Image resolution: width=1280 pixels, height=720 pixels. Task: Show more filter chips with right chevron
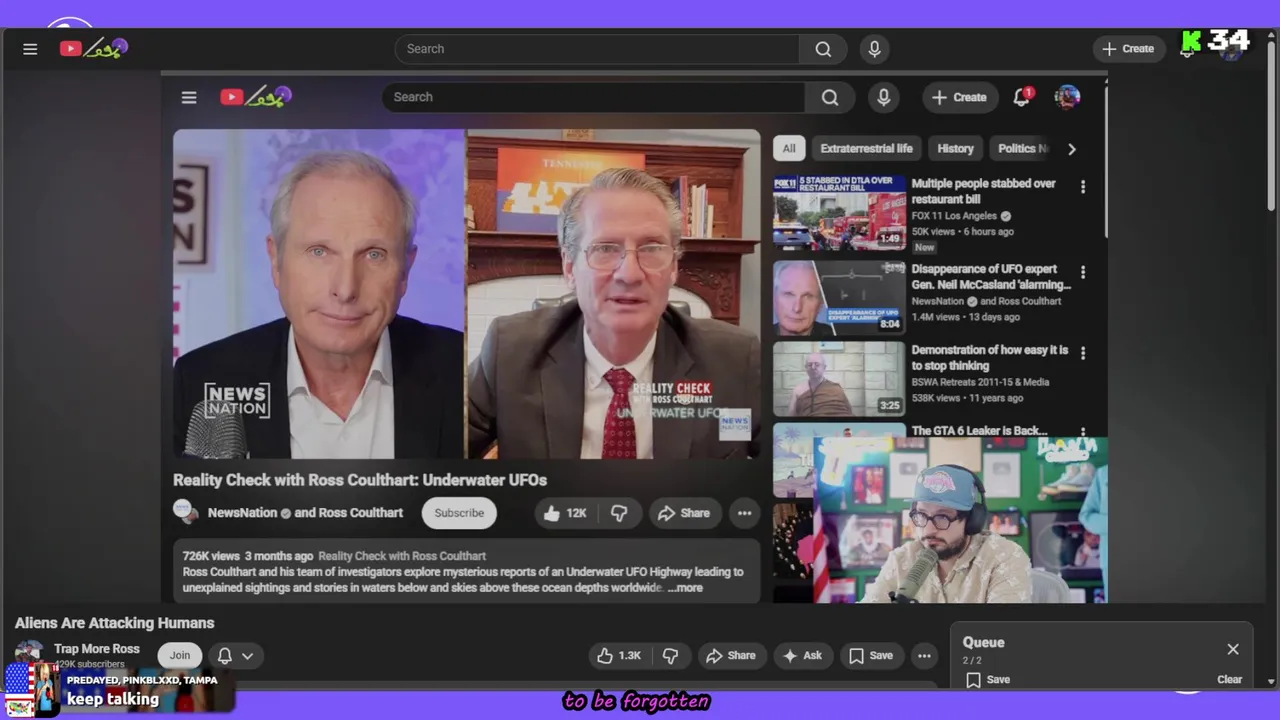tap(1071, 149)
